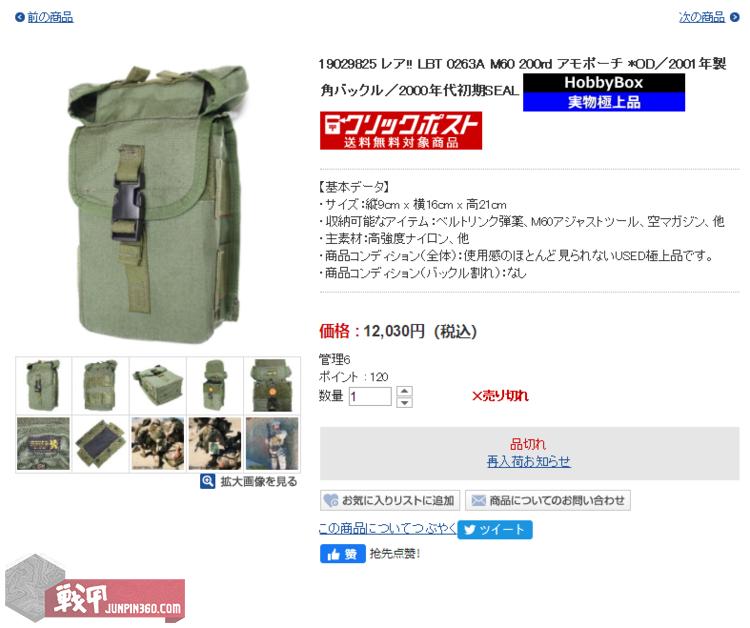Image resolution: width=750 pixels, height=628 pixels.
Task: Increase quantity with the up arrow
Action: click(x=404, y=391)
